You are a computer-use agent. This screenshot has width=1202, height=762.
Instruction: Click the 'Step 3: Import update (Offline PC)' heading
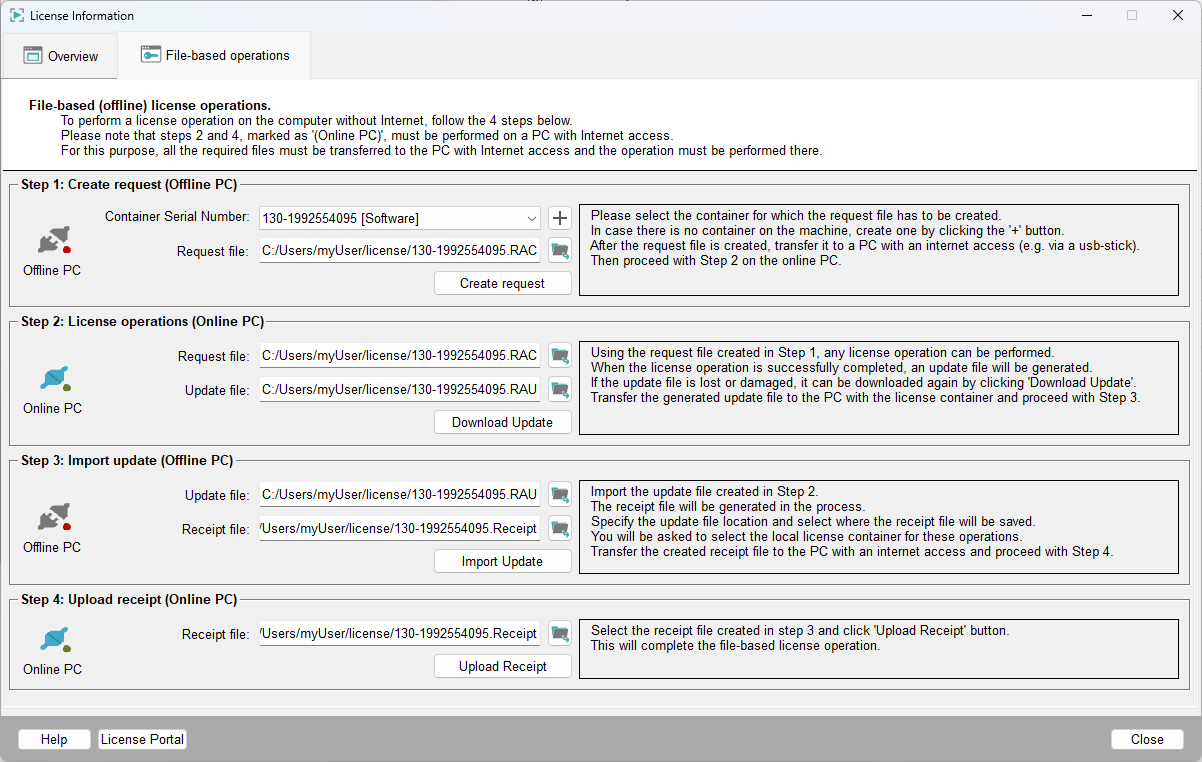(127, 461)
